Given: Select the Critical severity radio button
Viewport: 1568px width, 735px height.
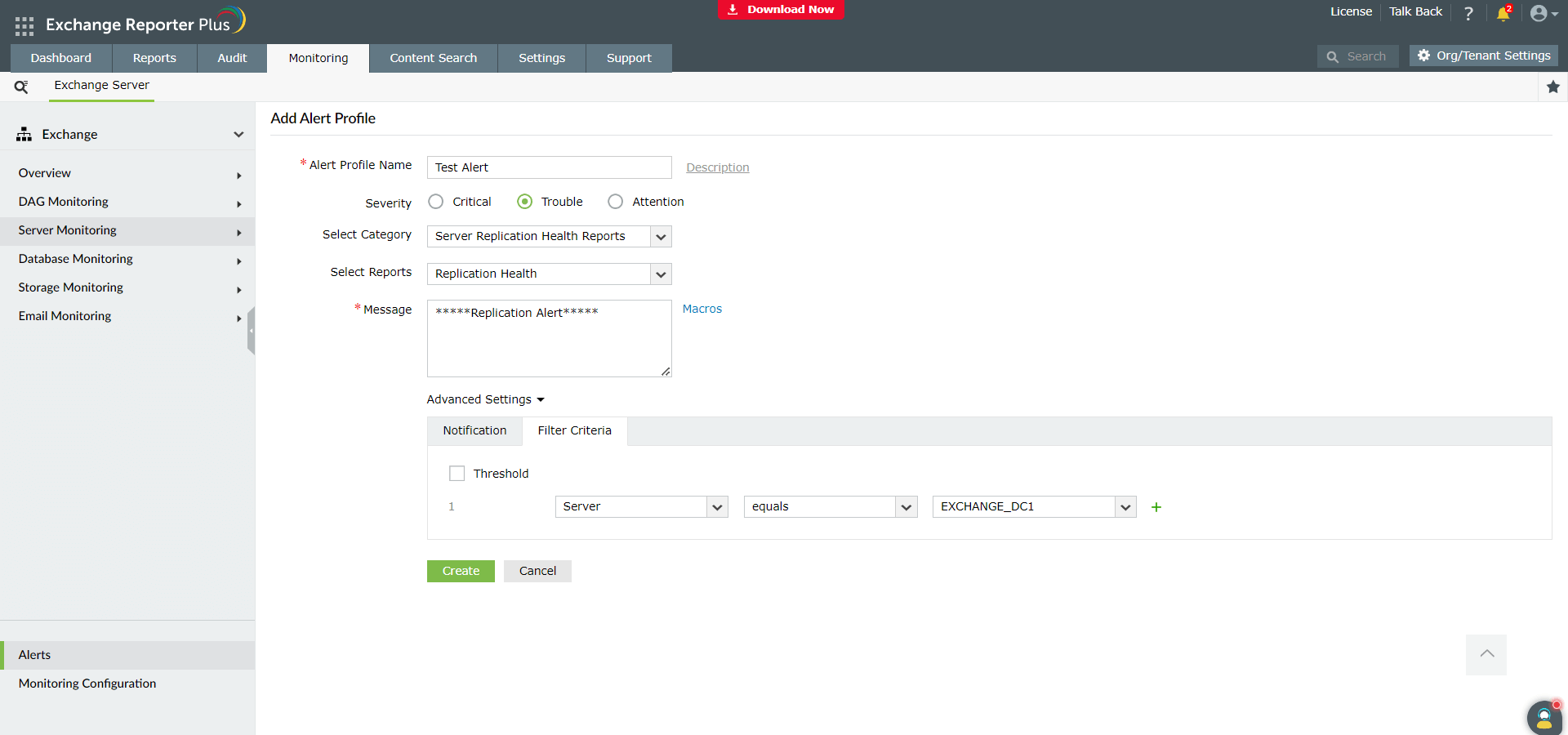Looking at the screenshot, I should tap(435, 201).
